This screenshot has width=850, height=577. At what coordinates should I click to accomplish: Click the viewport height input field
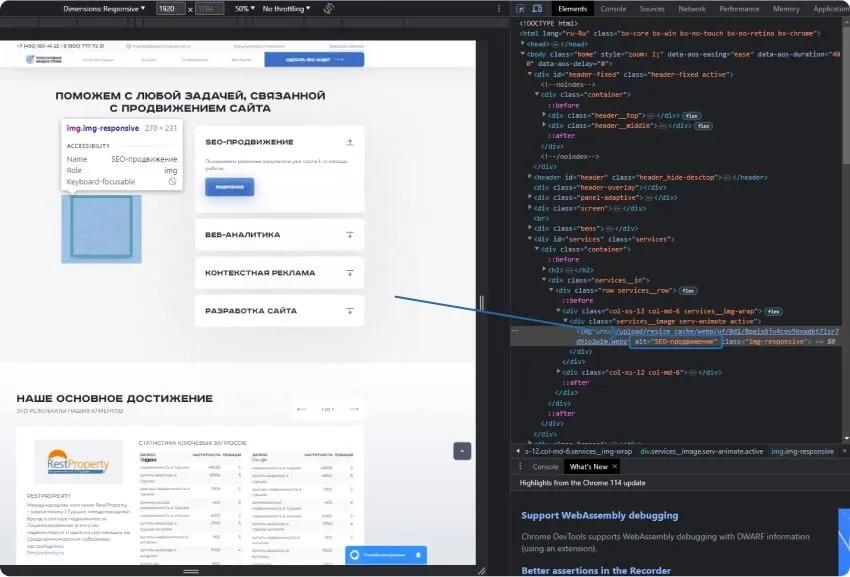209,9
